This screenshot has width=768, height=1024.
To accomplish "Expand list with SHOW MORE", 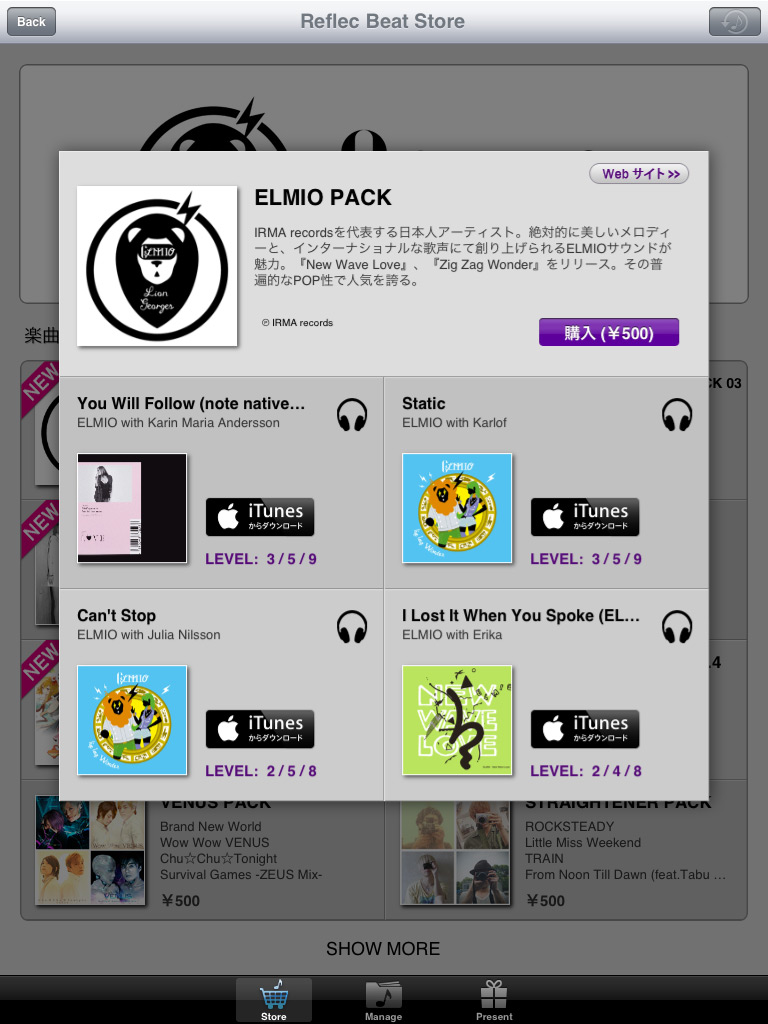I will coord(383,948).
